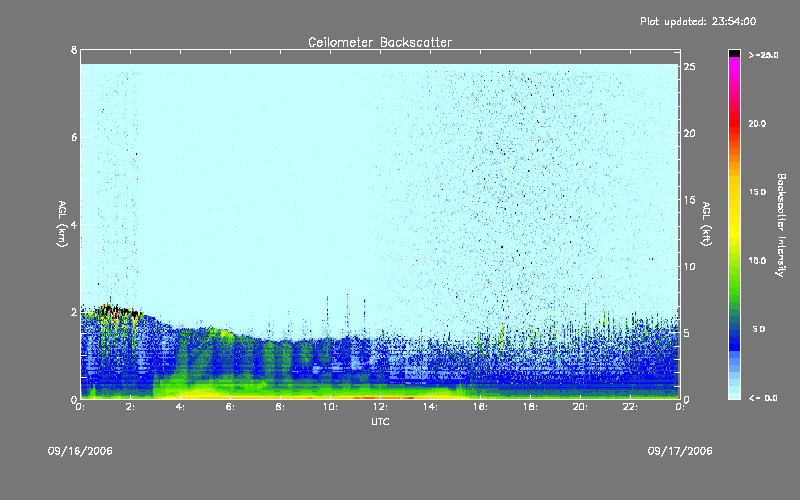Click the '4:' UTC hour tick

tap(181, 407)
